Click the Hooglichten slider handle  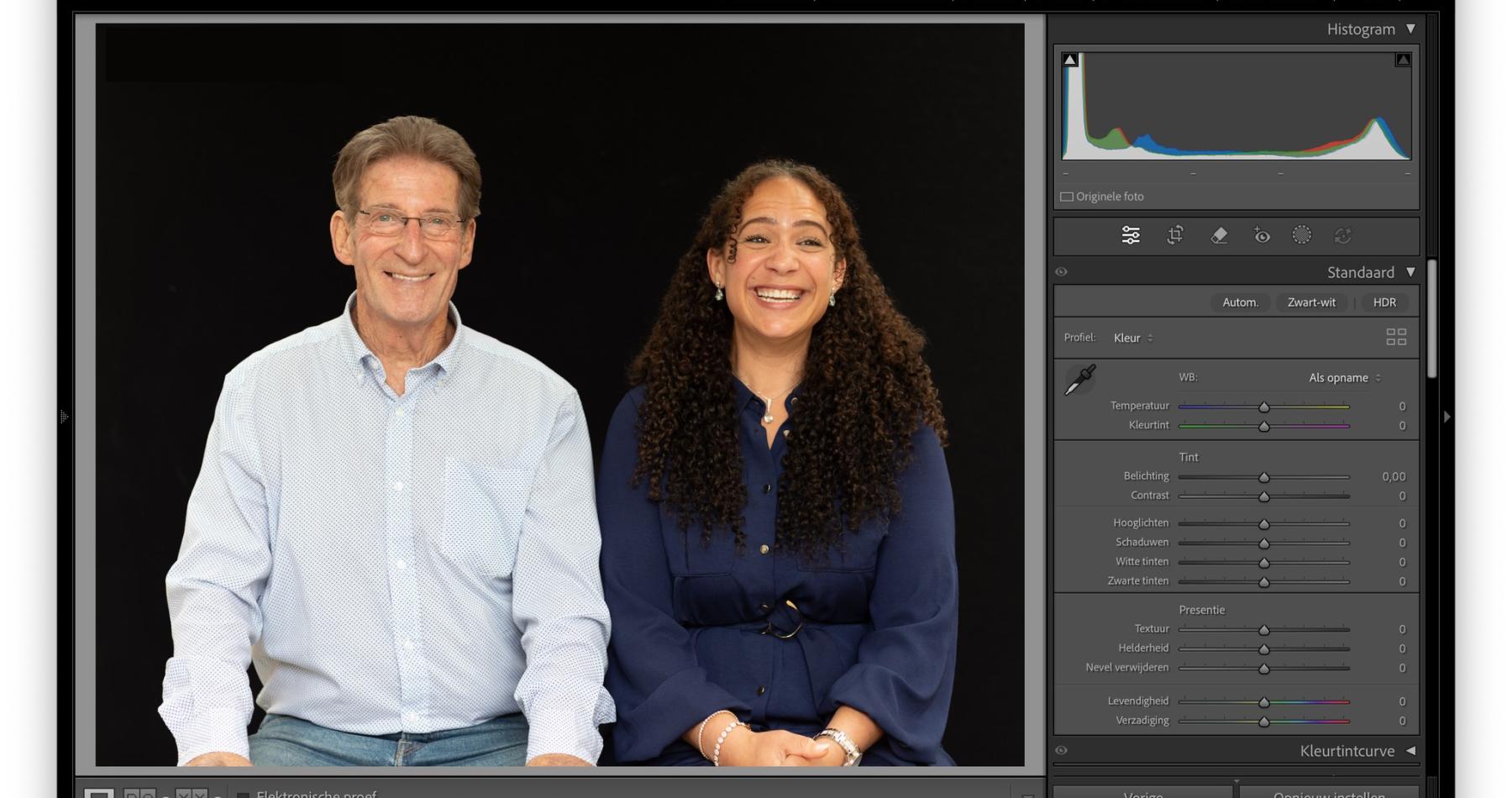click(x=1263, y=523)
